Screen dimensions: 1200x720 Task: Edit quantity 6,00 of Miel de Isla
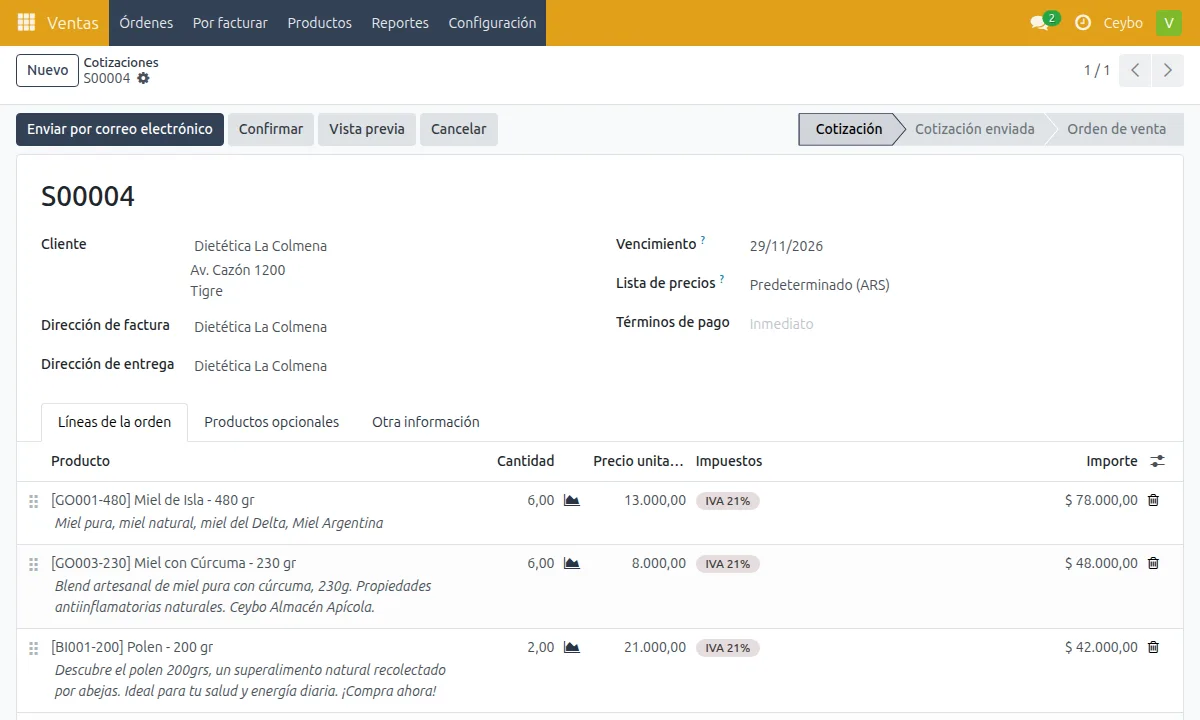540,500
